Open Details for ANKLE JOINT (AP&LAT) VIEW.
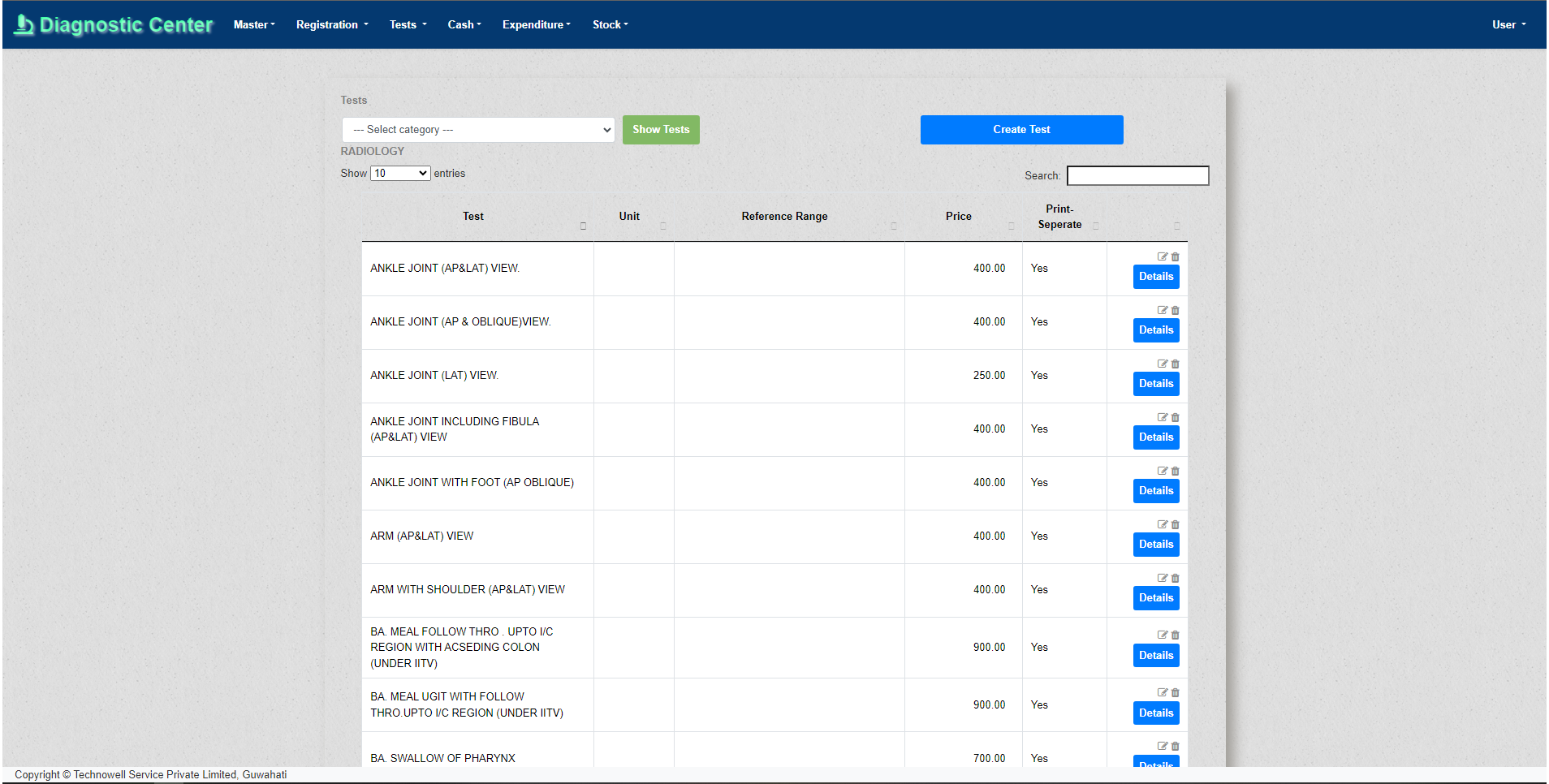 coord(1156,277)
